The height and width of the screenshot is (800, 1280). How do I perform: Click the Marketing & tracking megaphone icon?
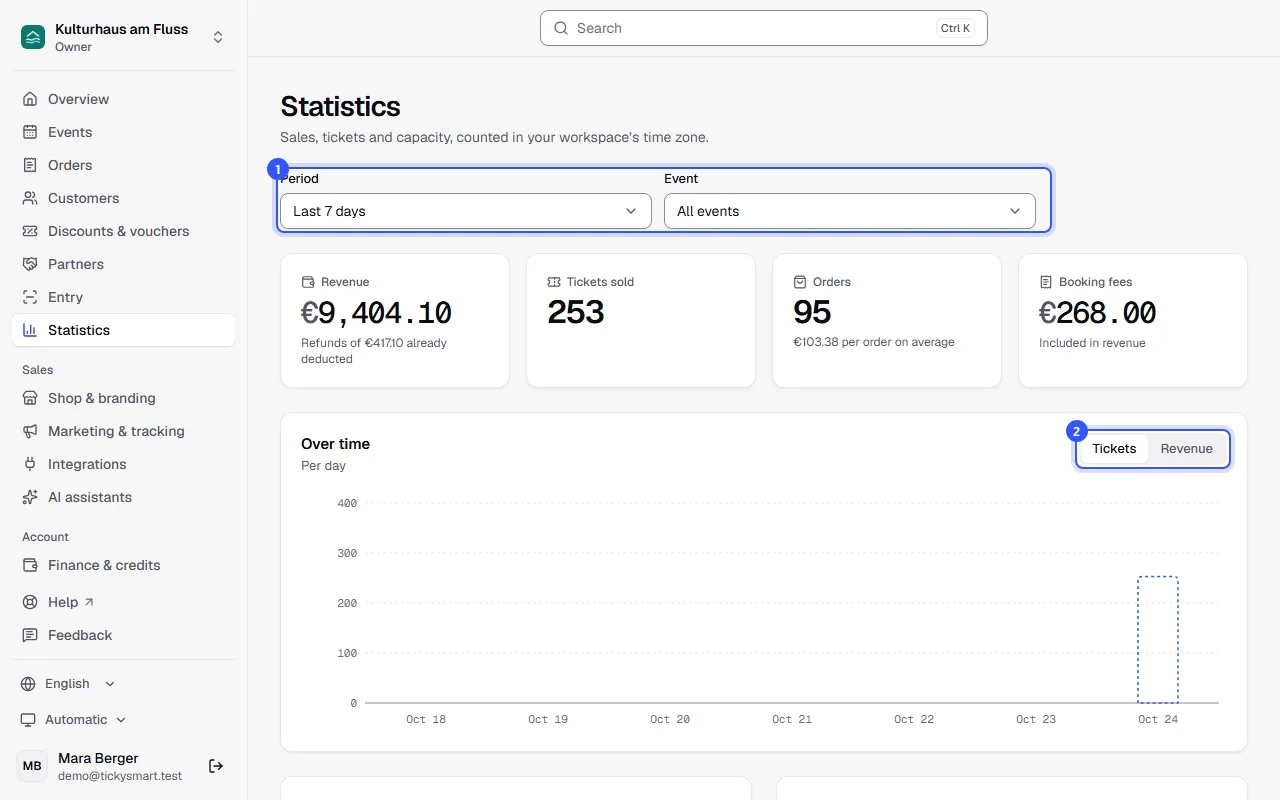(30, 431)
